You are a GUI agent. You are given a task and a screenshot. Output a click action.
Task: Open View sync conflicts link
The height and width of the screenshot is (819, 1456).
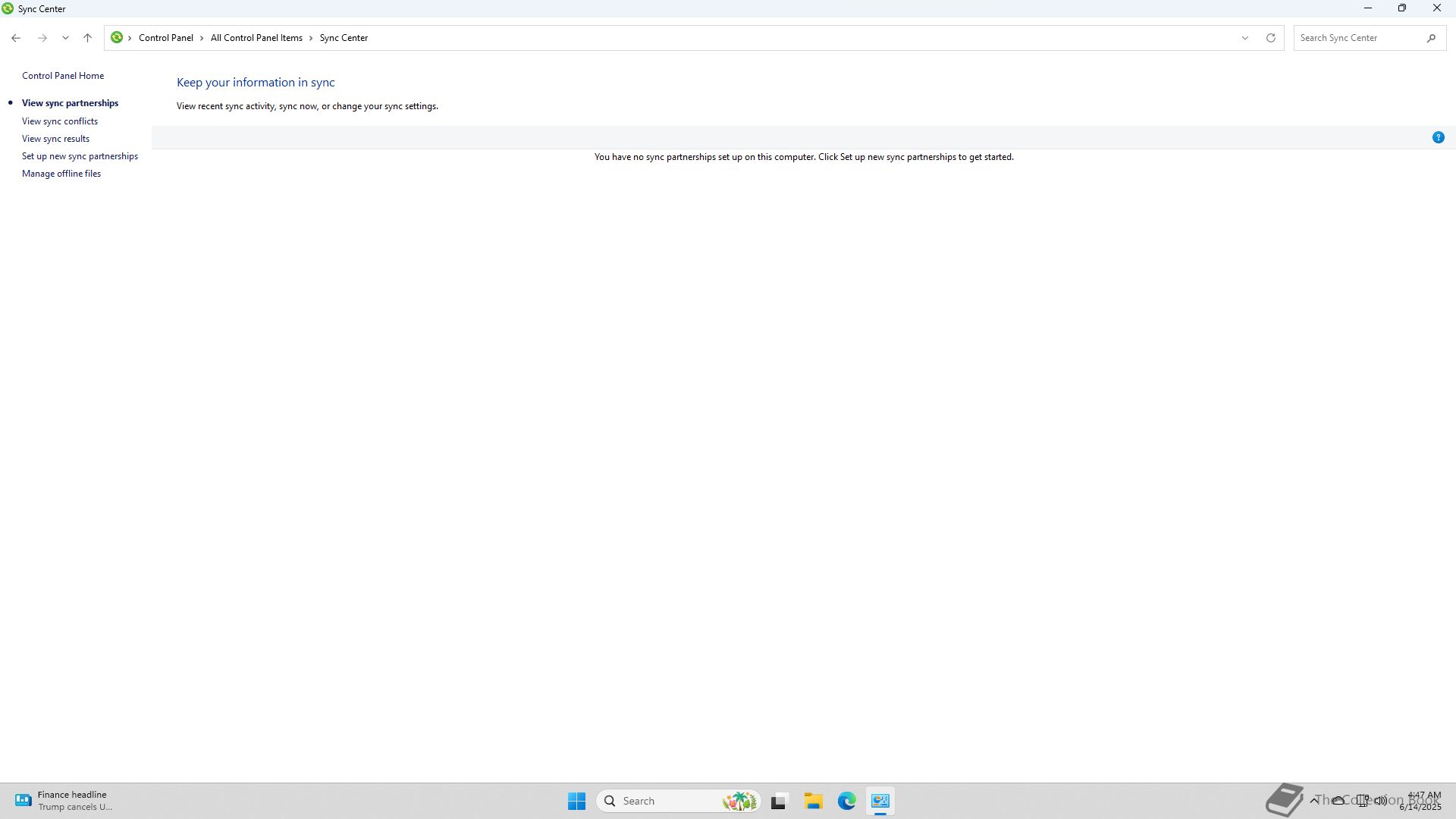pos(60,121)
